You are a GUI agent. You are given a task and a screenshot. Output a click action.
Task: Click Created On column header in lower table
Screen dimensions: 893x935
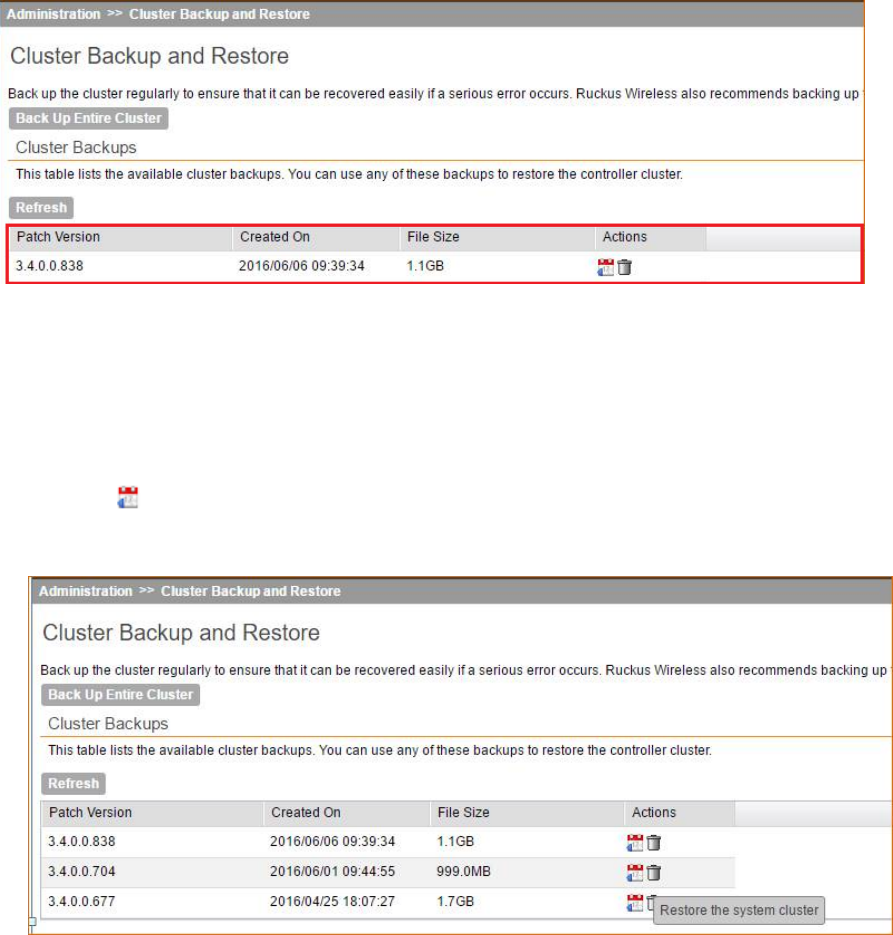pyautogui.click(x=306, y=812)
